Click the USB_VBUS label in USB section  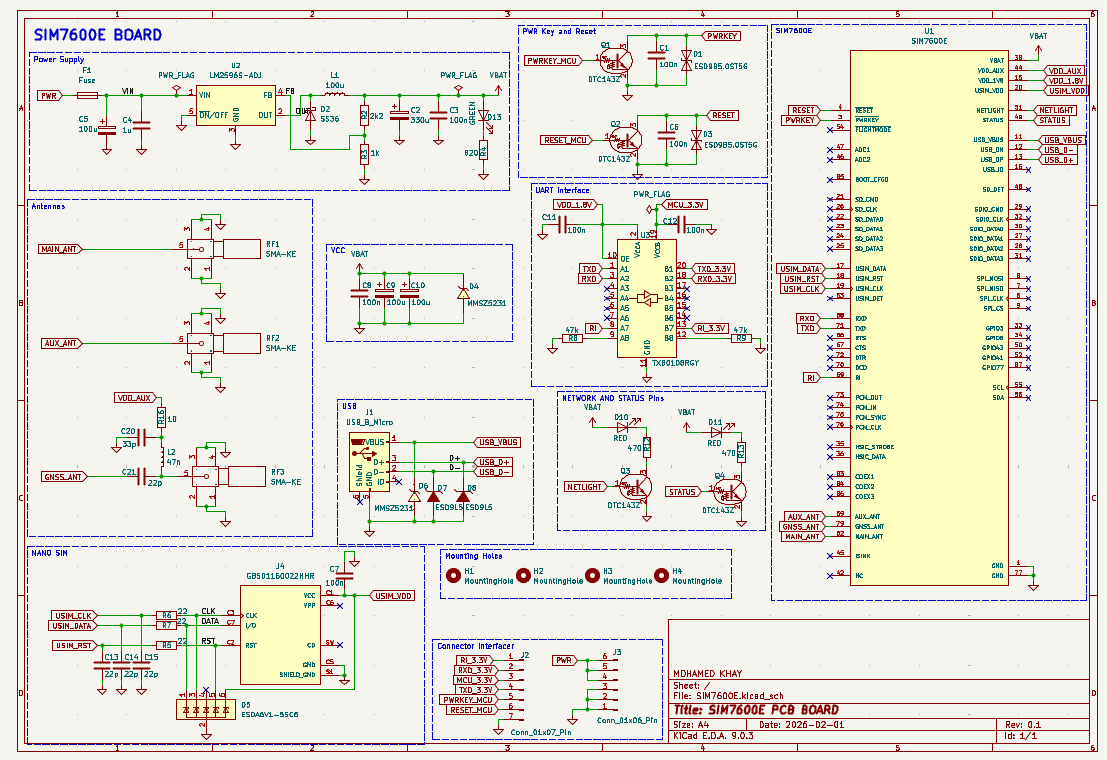[x=498, y=442]
